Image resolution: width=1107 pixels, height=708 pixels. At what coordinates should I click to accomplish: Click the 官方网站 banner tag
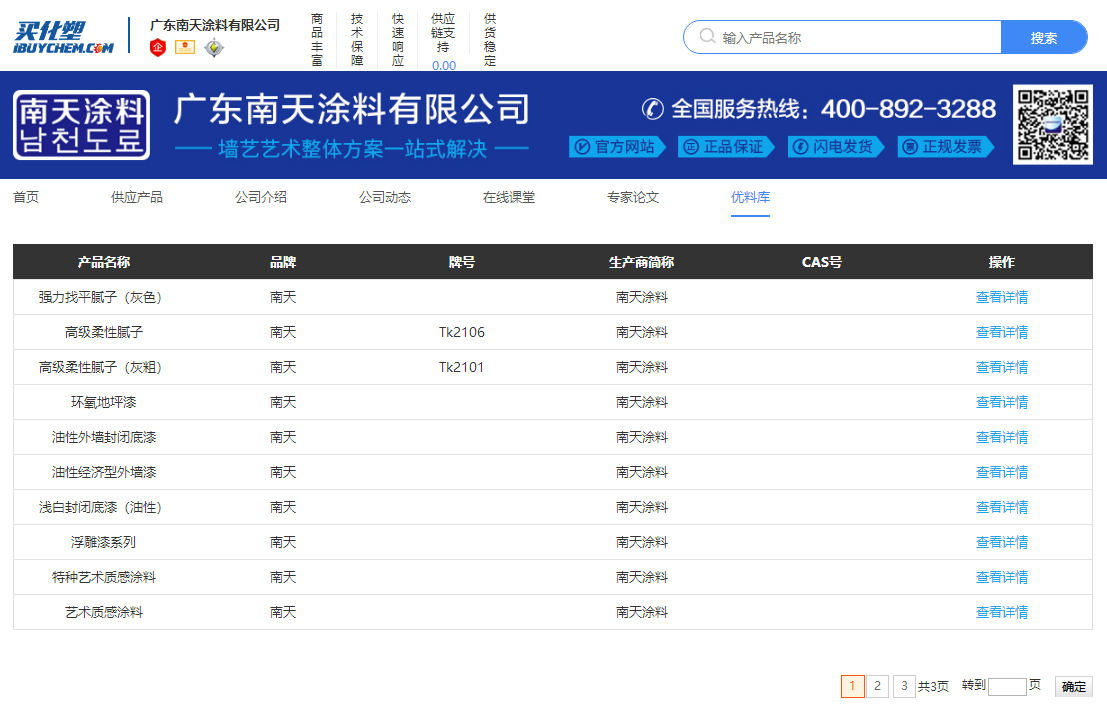(x=617, y=147)
